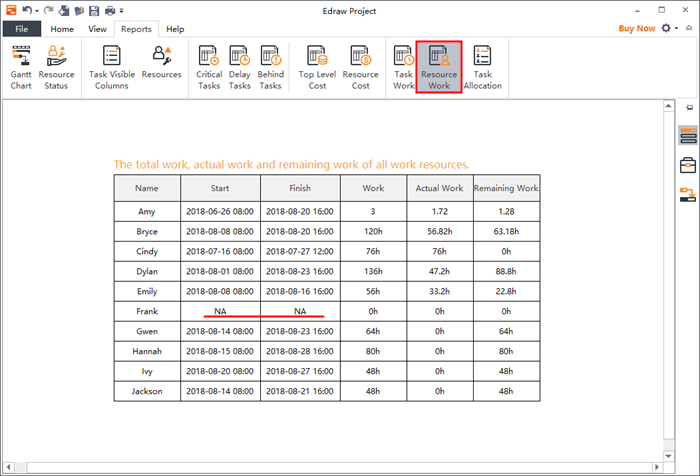Select the Resource Work report
Screen dimensions: 700x476
[x=439, y=67]
